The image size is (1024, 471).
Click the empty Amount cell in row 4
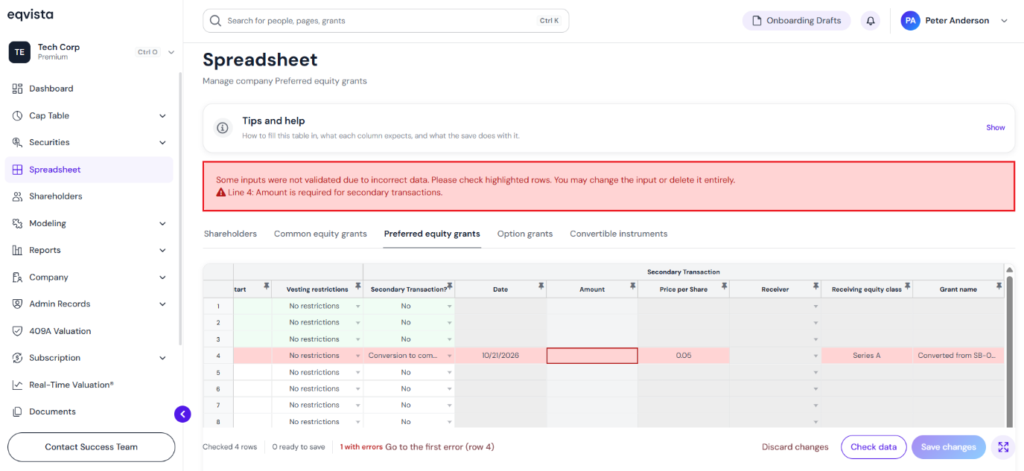tap(592, 355)
